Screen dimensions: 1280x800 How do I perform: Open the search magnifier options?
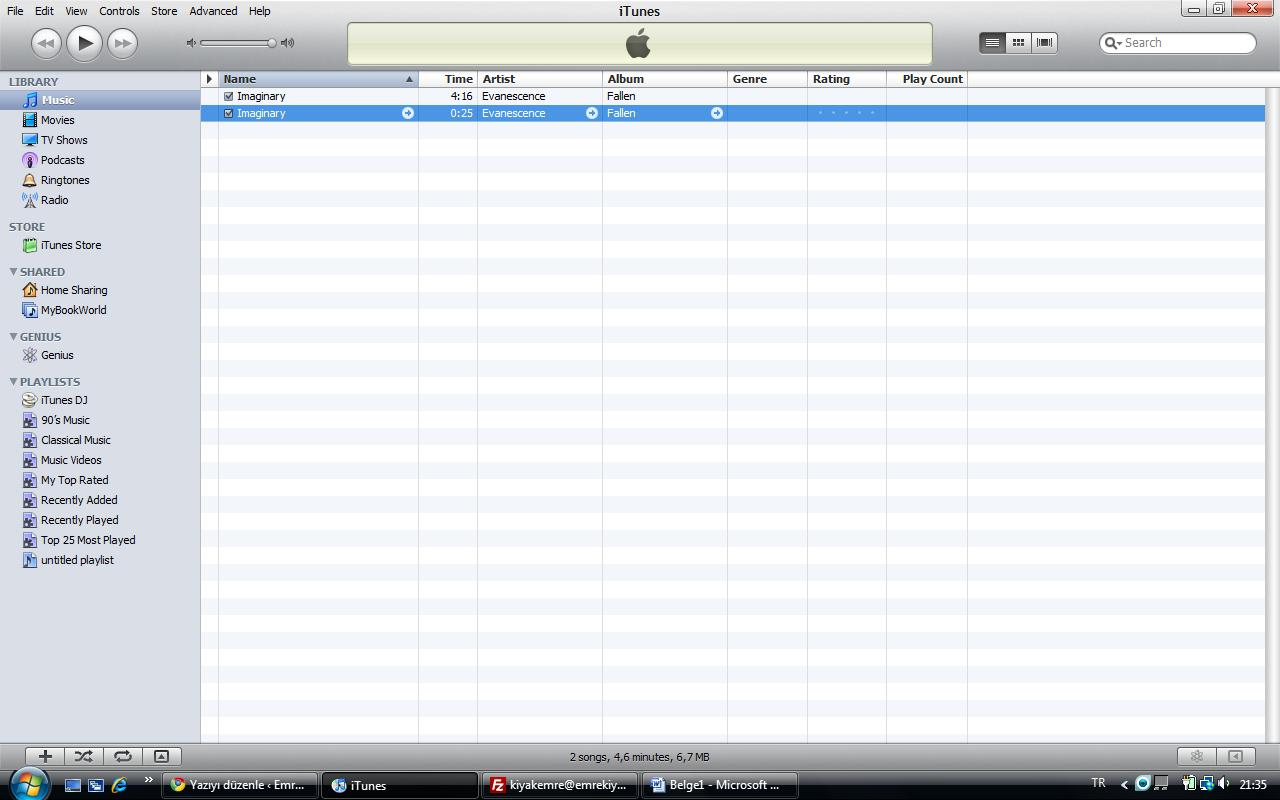[x=1112, y=43]
